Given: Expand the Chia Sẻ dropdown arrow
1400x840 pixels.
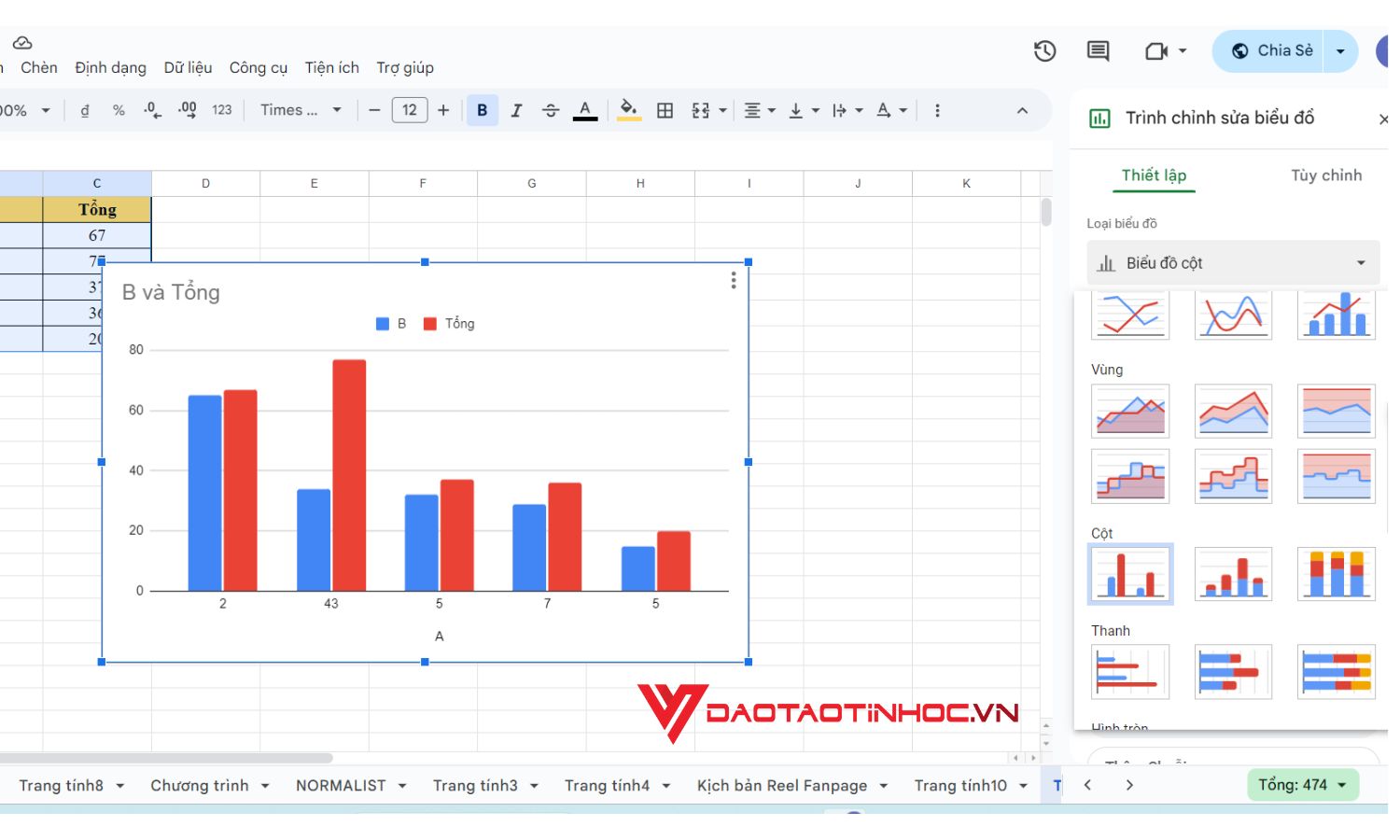Looking at the screenshot, I should [1338, 50].
